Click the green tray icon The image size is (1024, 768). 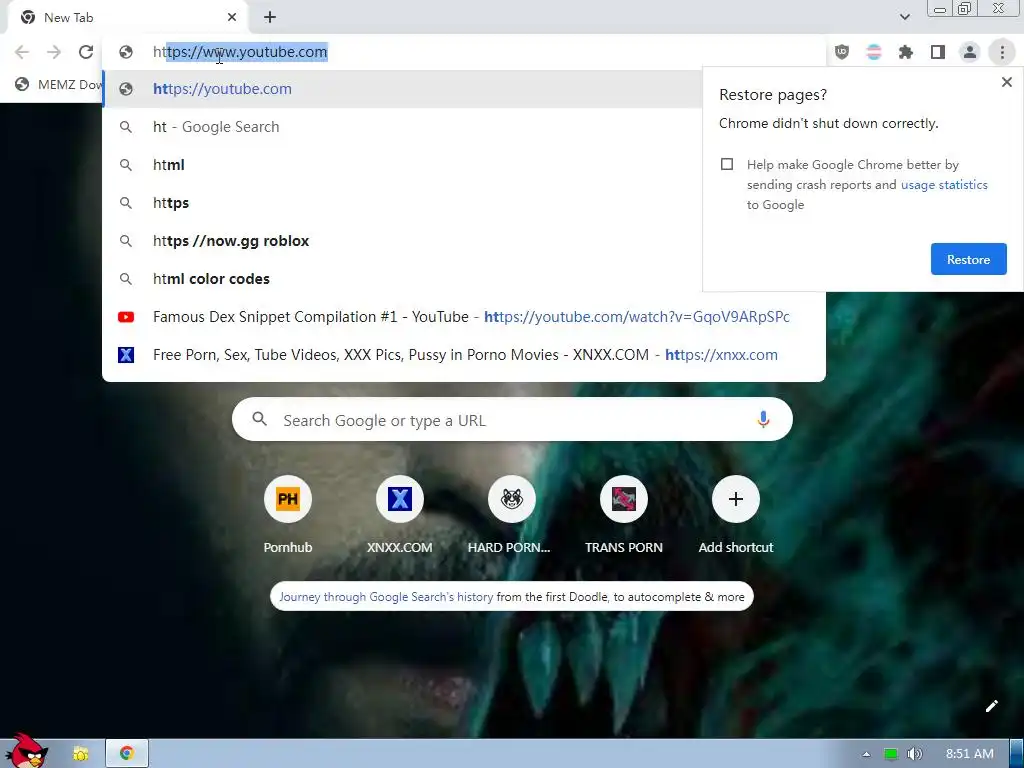[890, 754]
